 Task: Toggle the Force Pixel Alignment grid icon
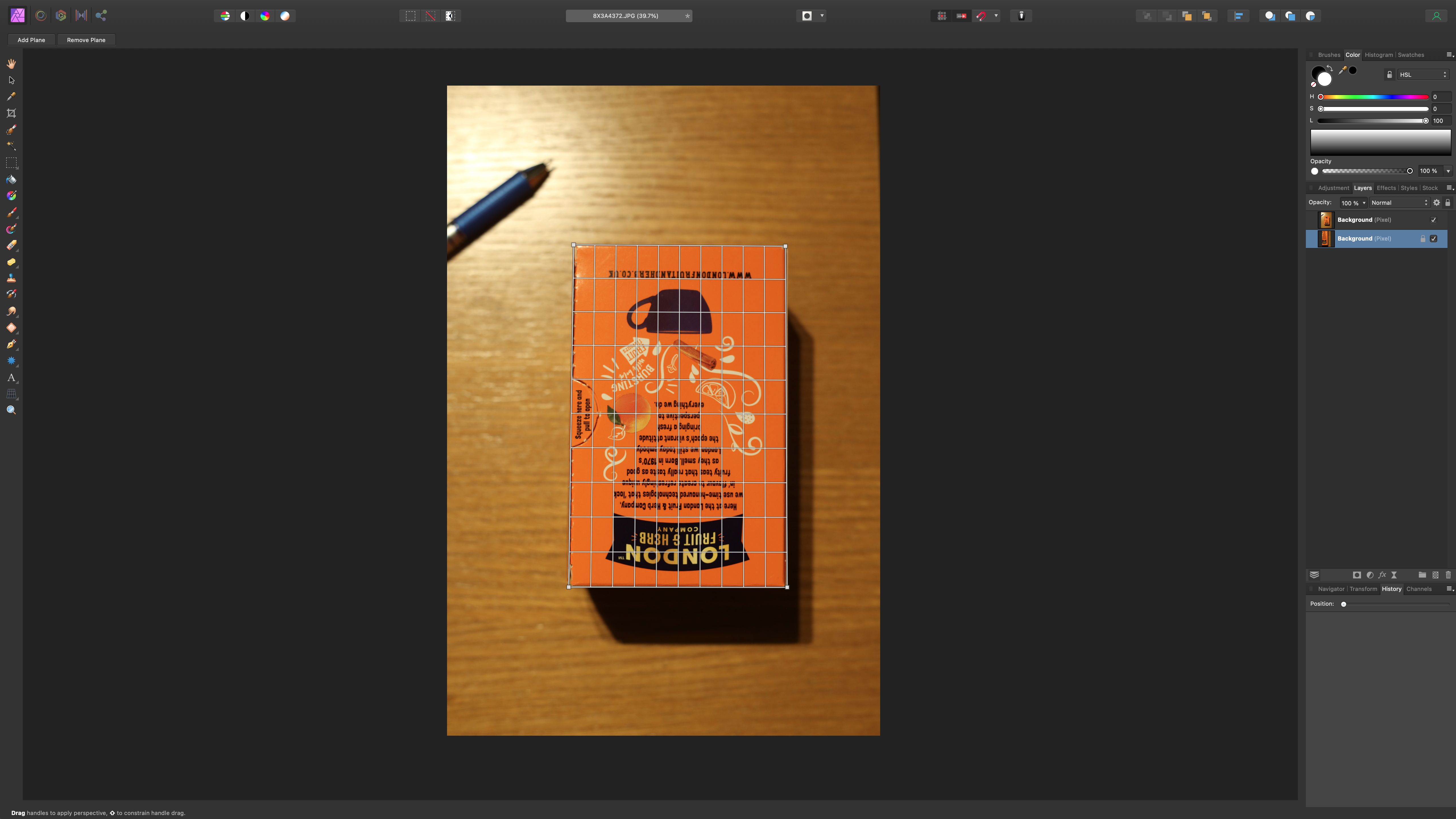942,16
